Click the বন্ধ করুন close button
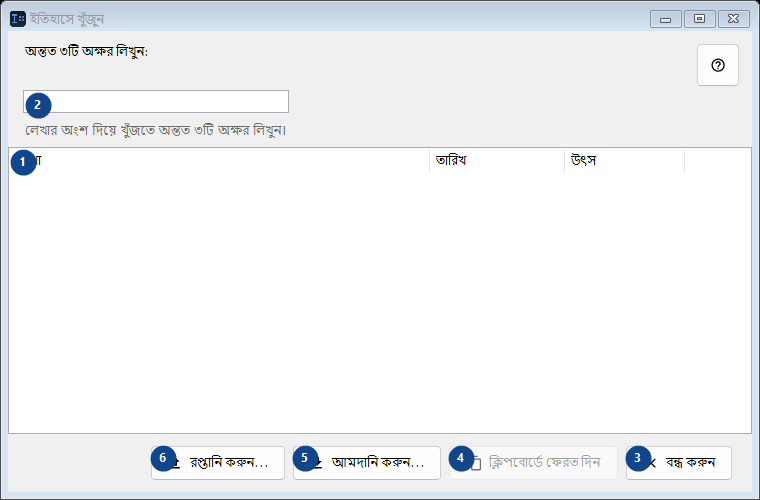 coord(679,463)
